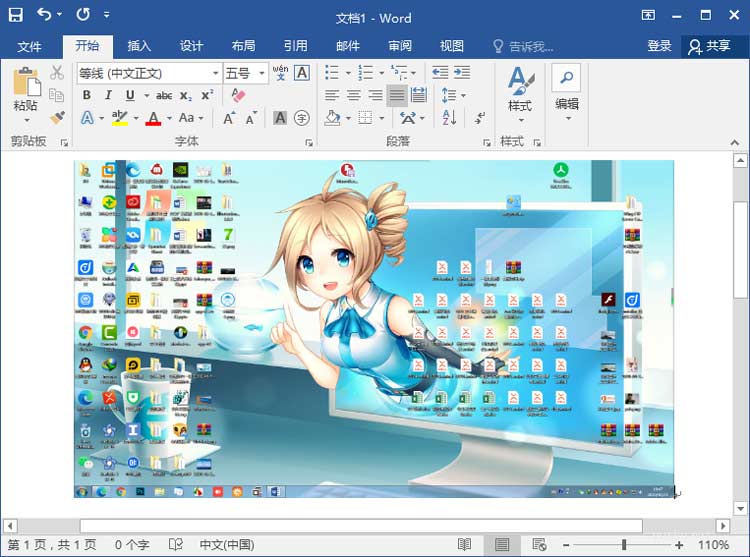Click the Format Painter brush icon
The width and height of the screenshot is (750, 557).
click(x=57, y=118)
